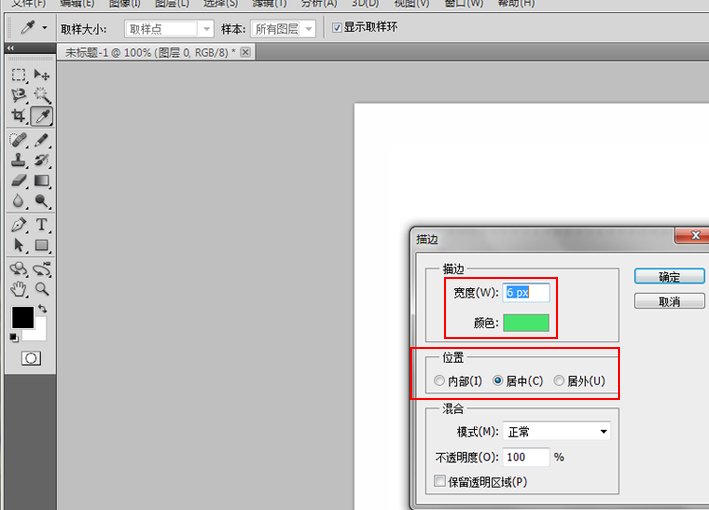
Task: Select the Eraser tool
Action: pyautogui.click(x=18, y=180)
